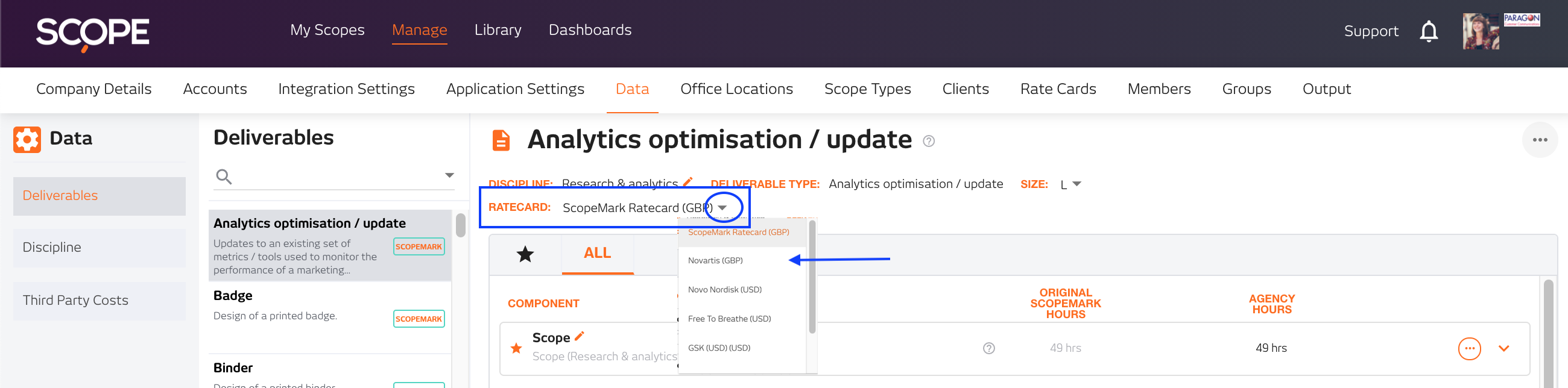Open help icon in Scope row
Screen dimensions: 1568x388
[x=988, y=348]
